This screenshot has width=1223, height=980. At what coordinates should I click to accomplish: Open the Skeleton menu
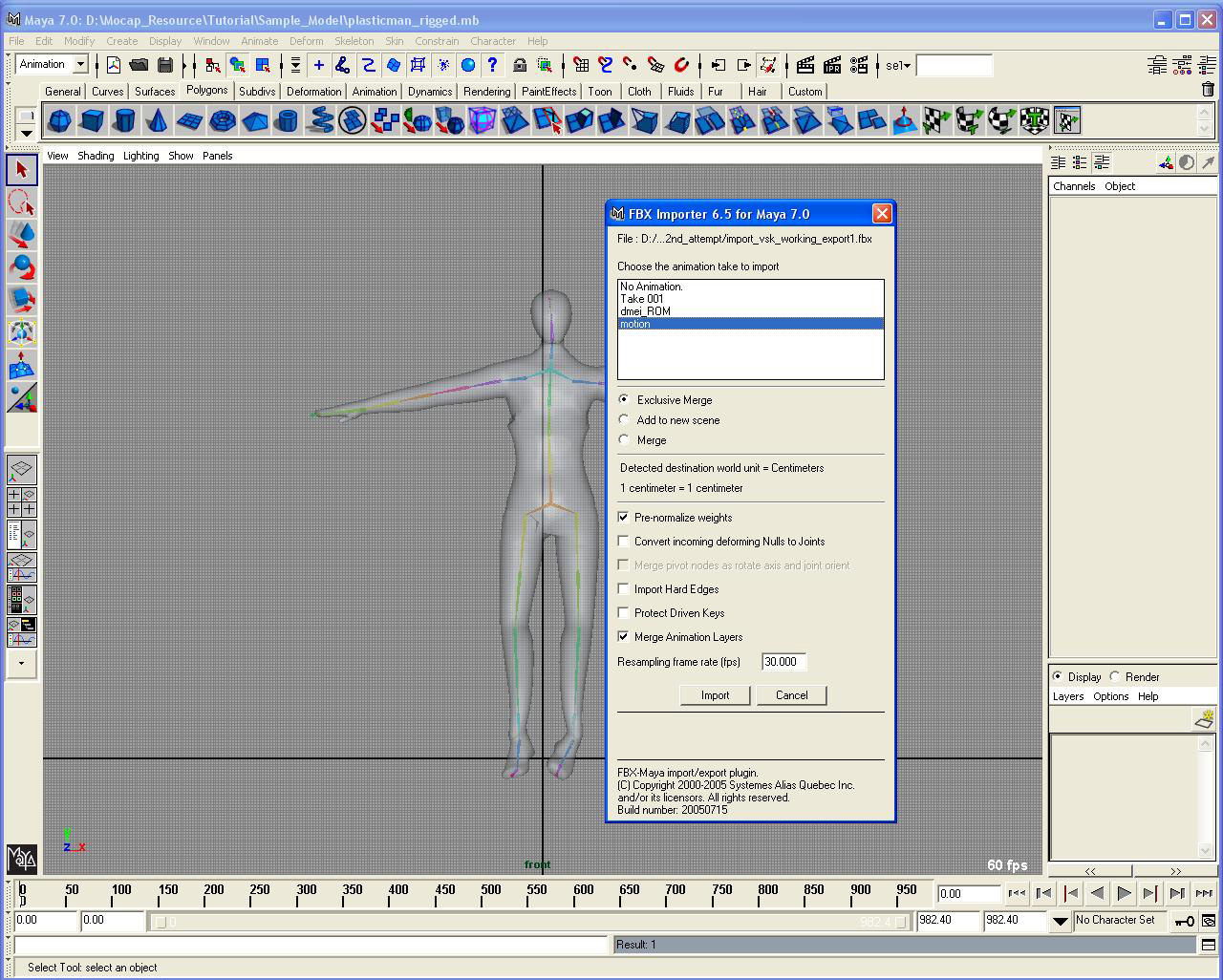354,41
